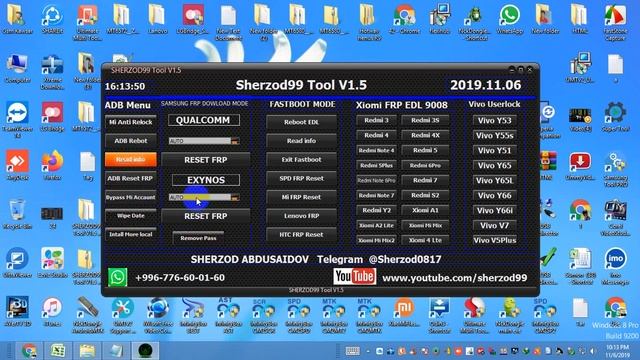
Task: Select Redmi Note 4 in Xiomi FRP list
Action: click(376, 150)
